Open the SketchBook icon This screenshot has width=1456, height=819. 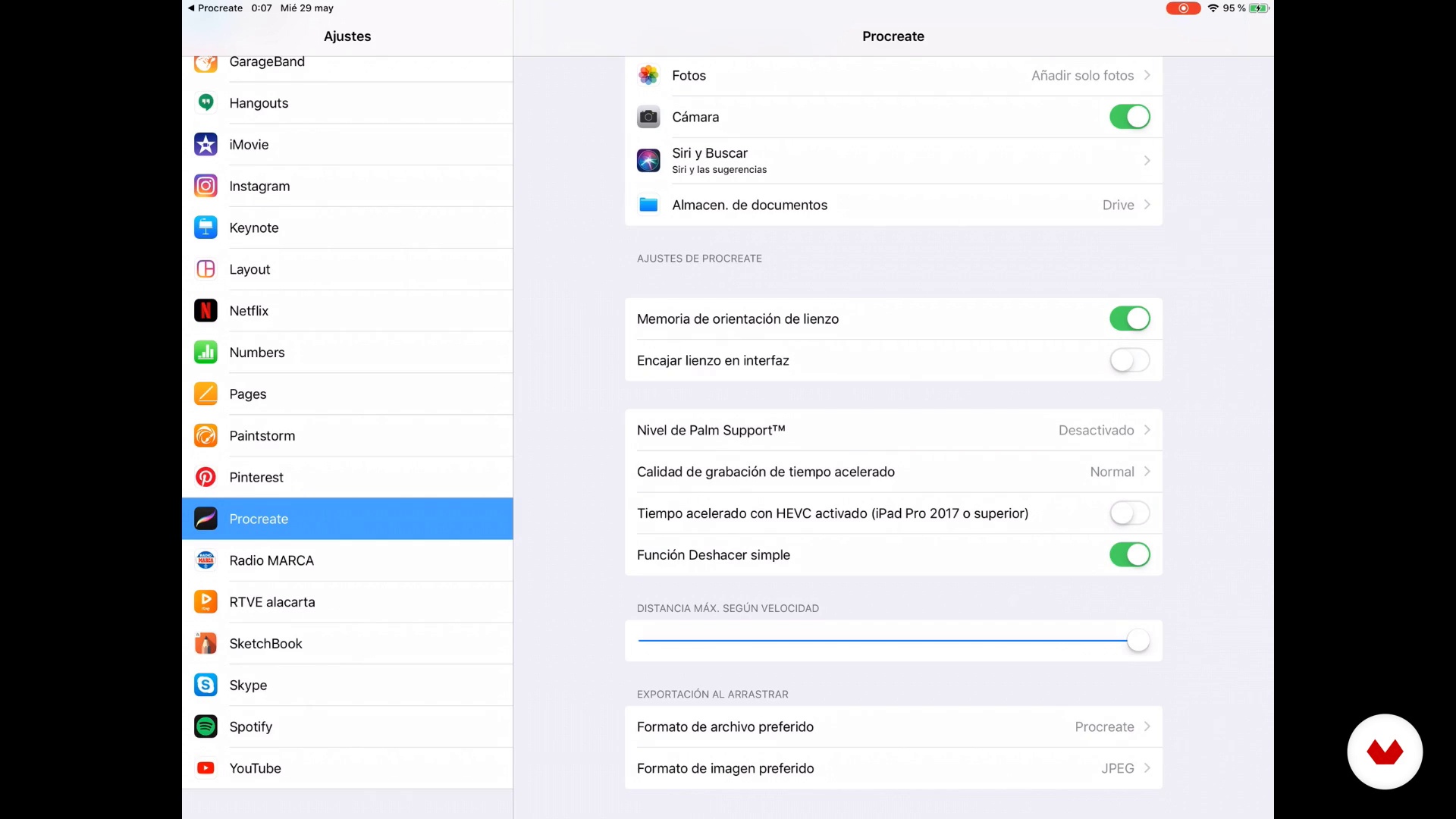tap(206, 644)
